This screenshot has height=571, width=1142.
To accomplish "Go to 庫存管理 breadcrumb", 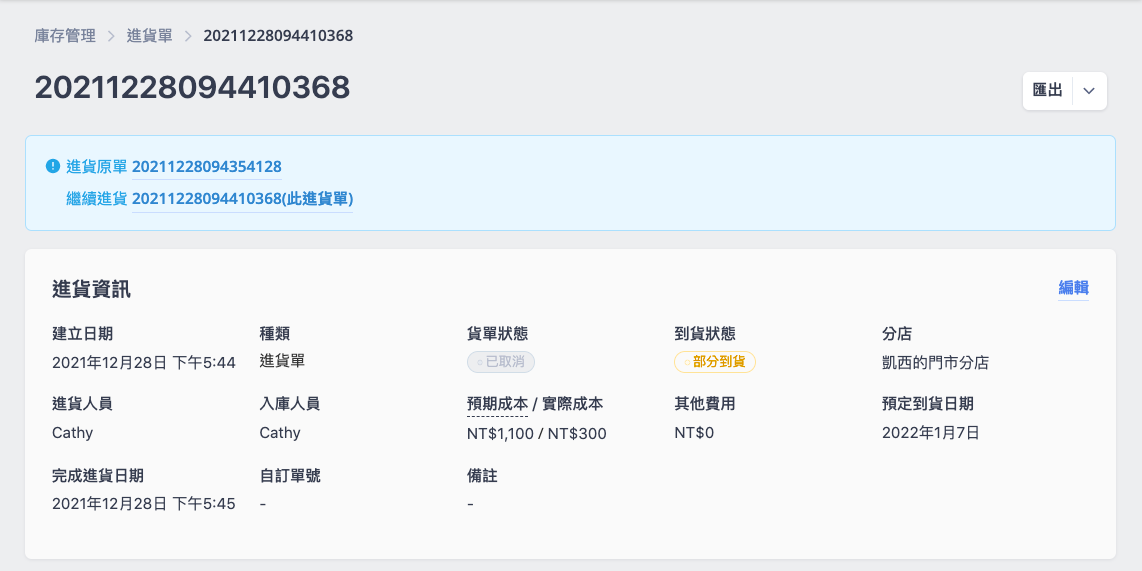I will pos(66,36).
